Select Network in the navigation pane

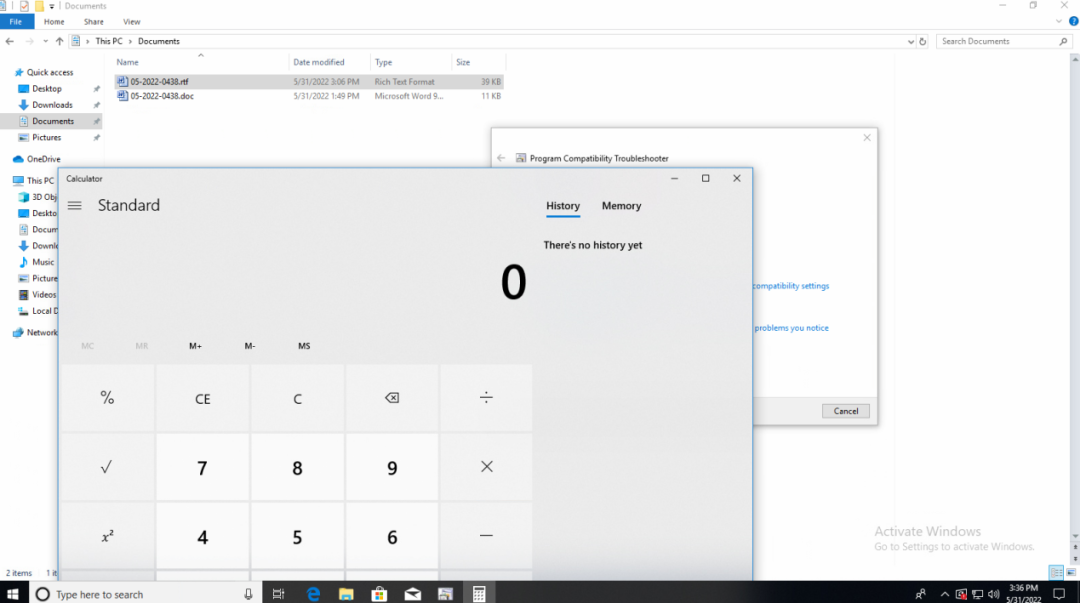42,332
